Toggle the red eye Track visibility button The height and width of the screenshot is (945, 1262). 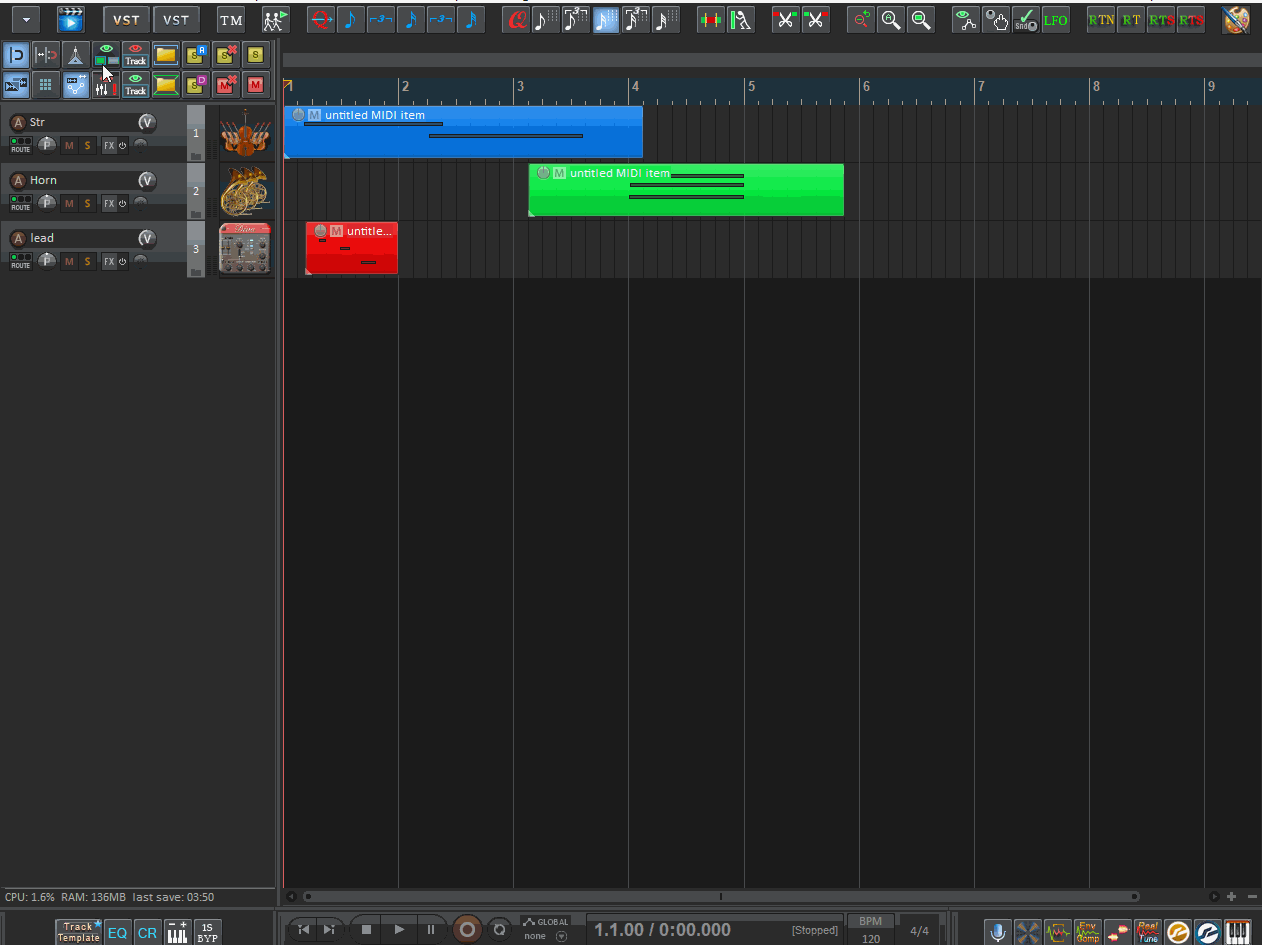[136, 55]
